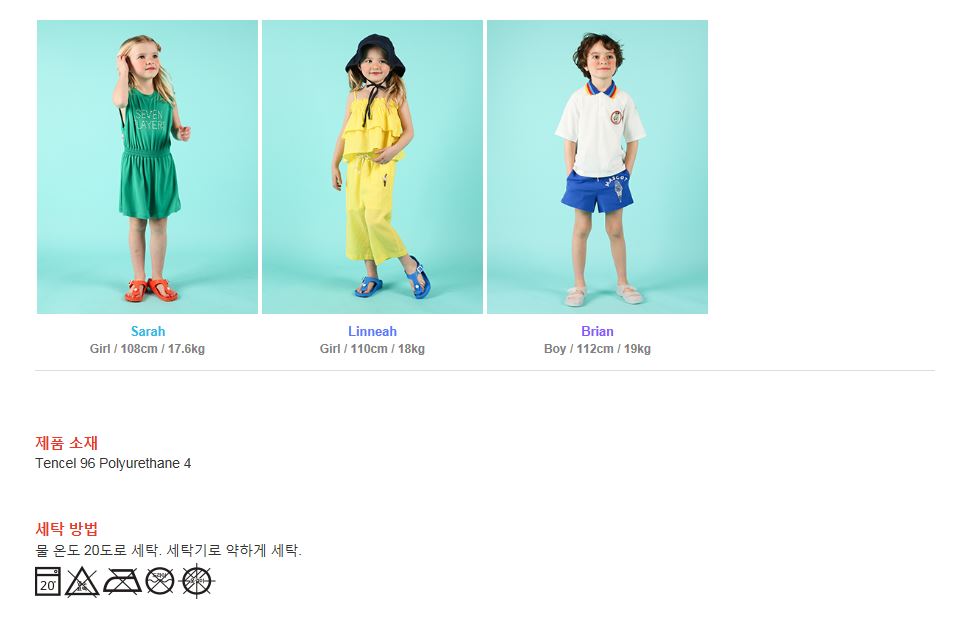Click the 제품 소재 heading

pos(67,443)
